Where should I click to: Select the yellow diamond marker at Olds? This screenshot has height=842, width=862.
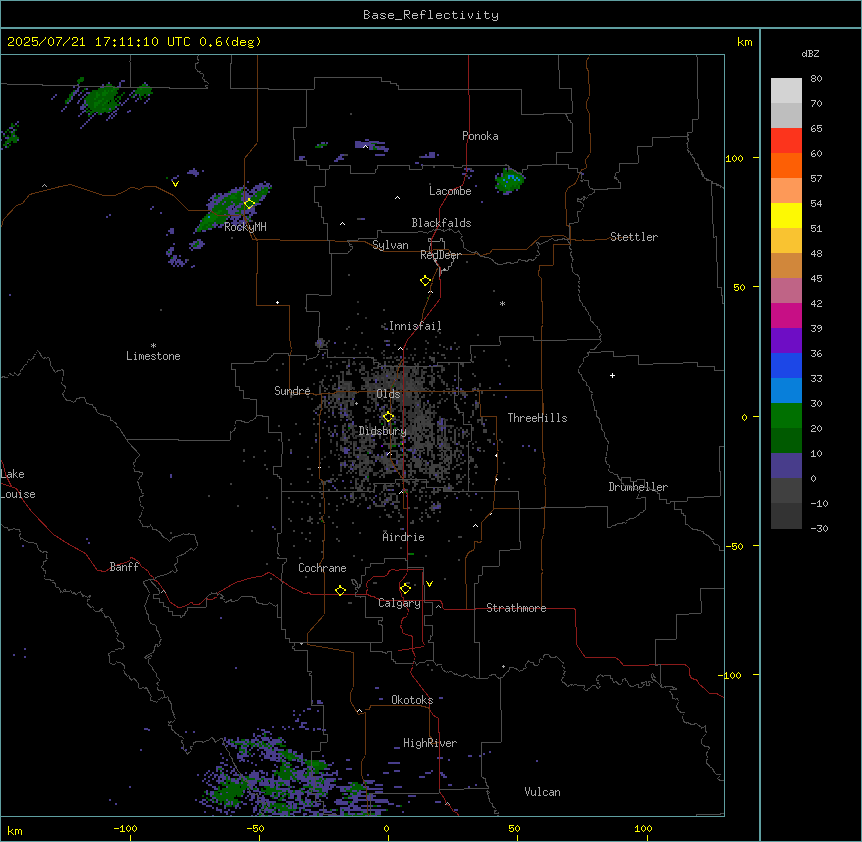click(x=389, y=417)
